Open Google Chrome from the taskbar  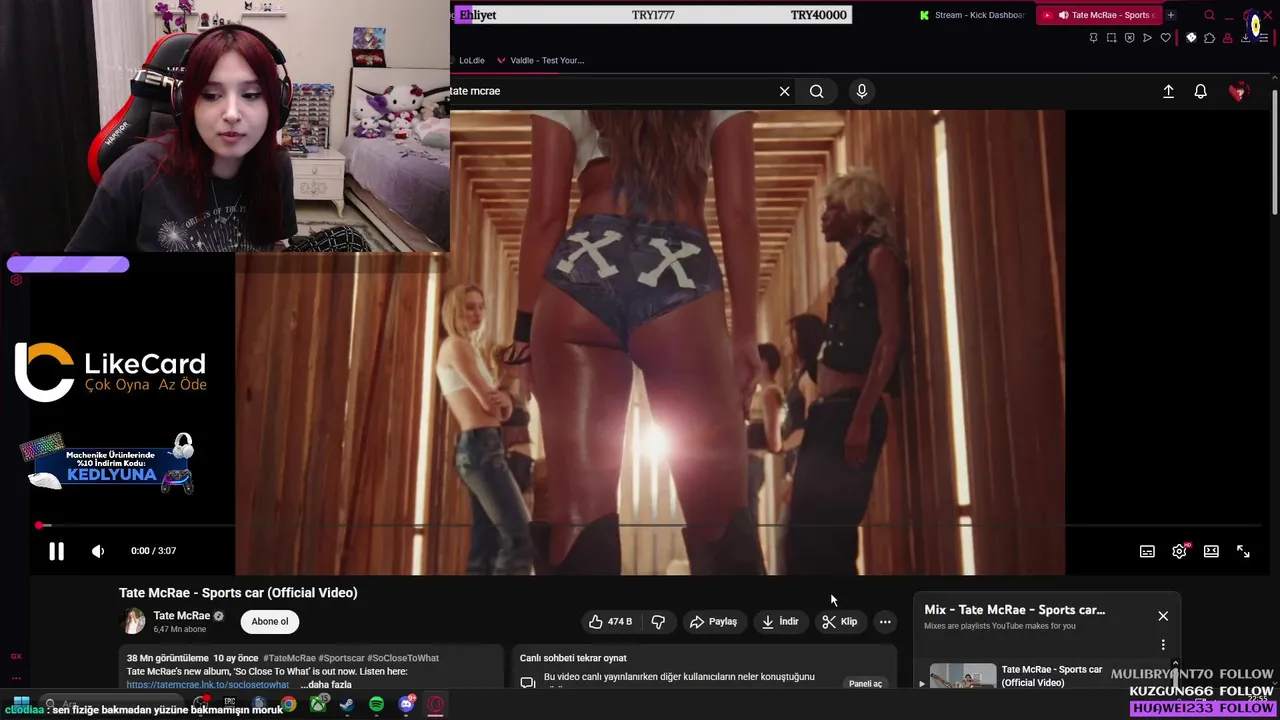pos(288,704)
